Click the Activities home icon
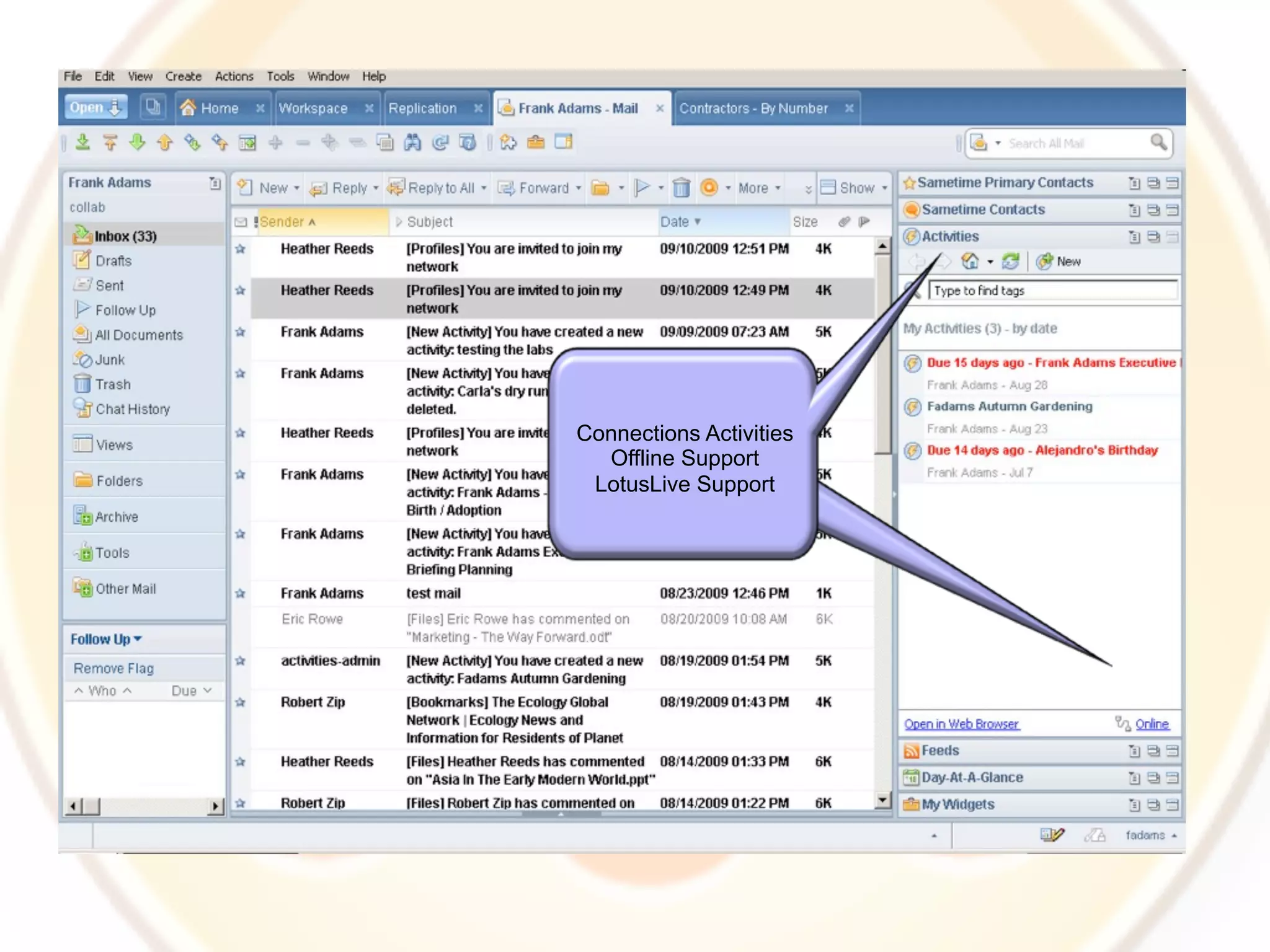Viewport: 1270px width, 952px height. click(x=970, y=262)
